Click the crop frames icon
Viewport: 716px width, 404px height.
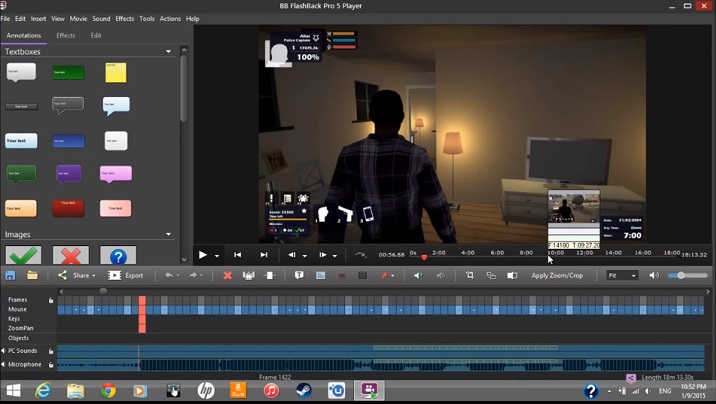point(249,275)
